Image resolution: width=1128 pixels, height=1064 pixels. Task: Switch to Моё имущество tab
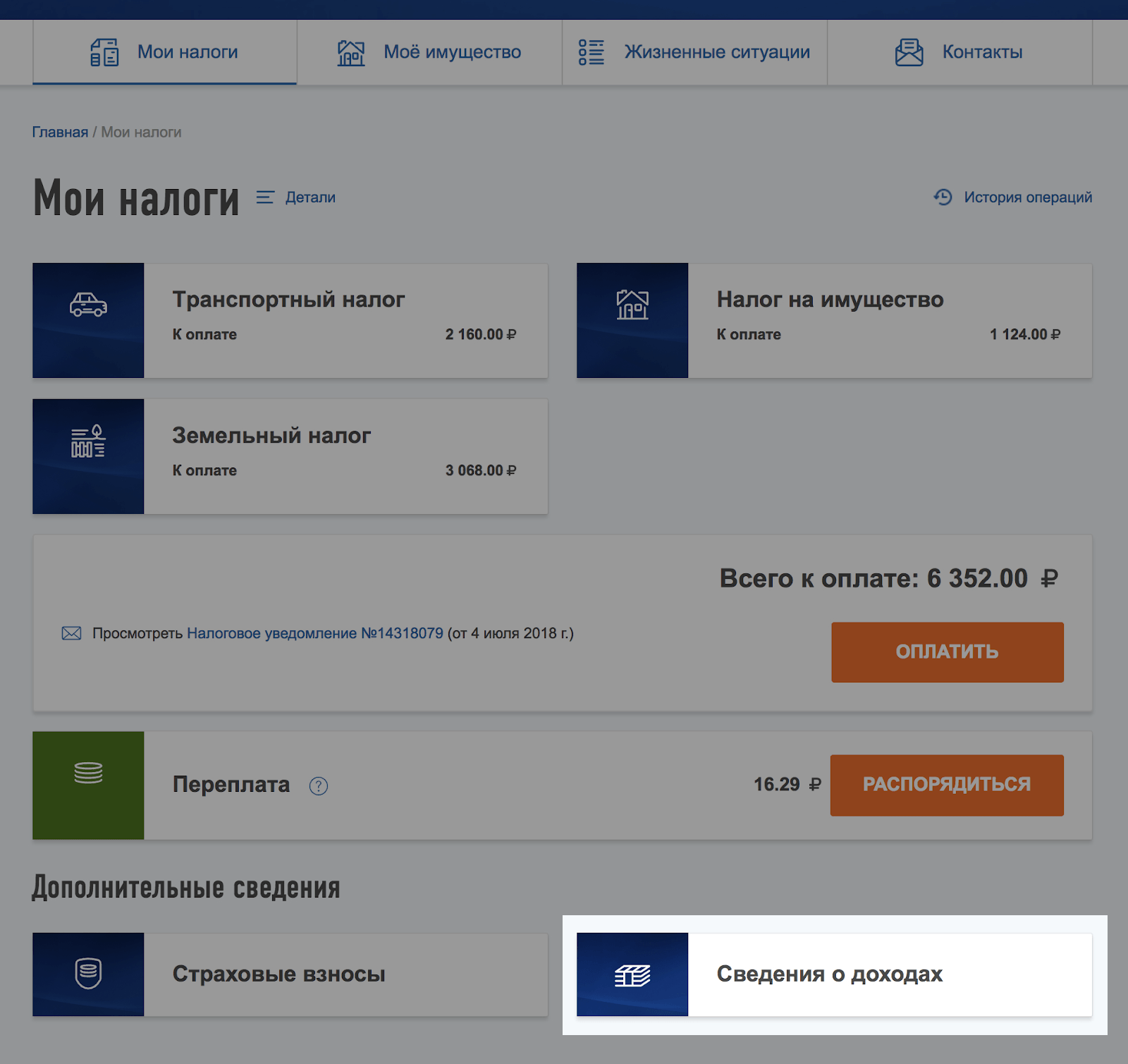pyautogui.click(x=429, y=52)
